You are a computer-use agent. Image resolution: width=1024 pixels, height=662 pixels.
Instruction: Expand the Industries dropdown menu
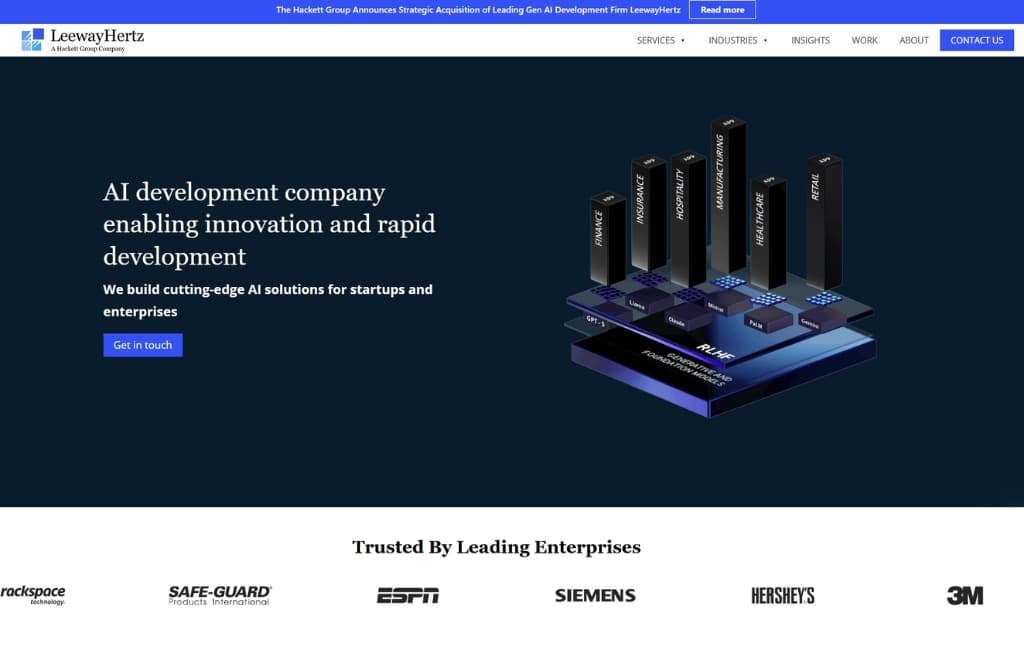[x=732, y=40]
